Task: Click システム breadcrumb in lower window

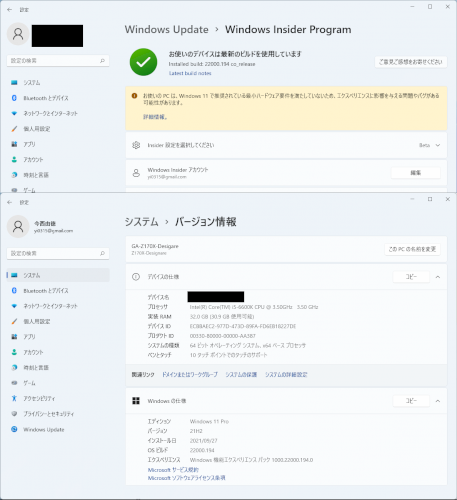Action: [x=142, y=222]
